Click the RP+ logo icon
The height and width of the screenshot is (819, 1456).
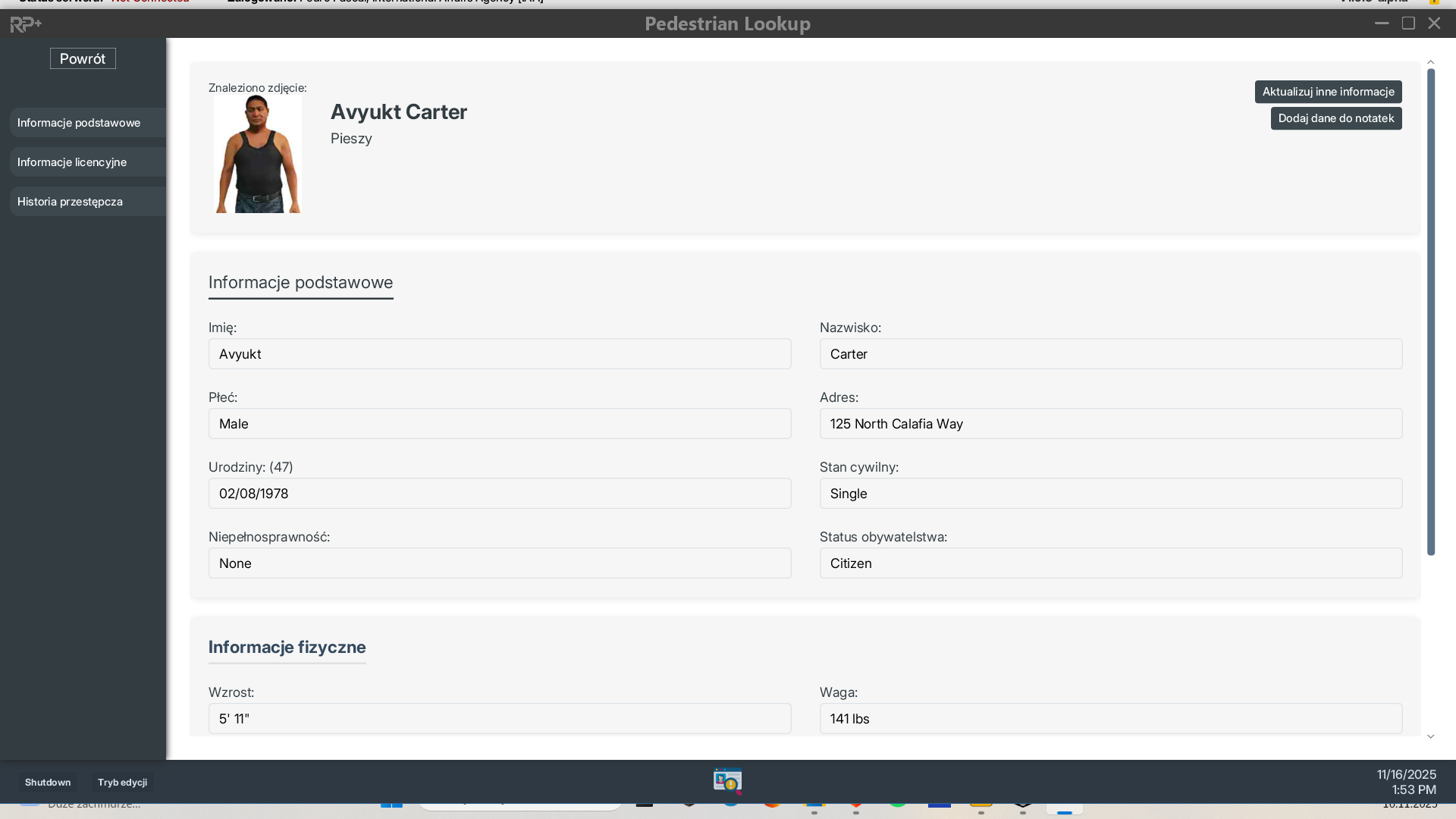26,24
